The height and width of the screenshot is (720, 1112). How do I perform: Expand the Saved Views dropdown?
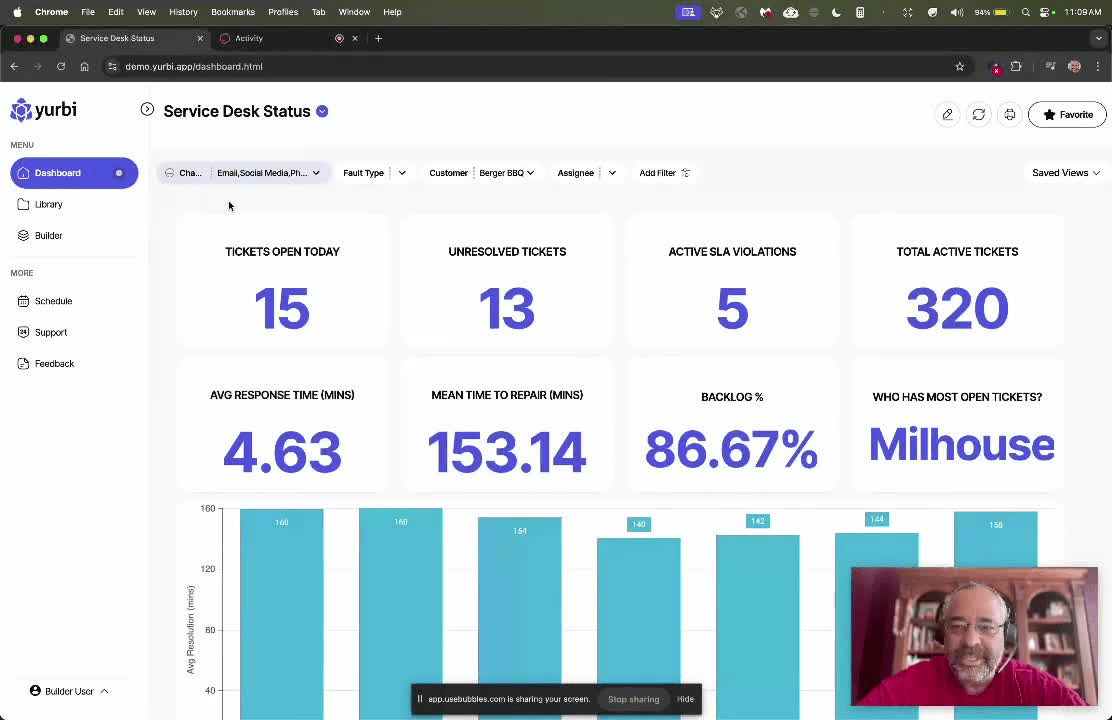coord(1066,173)
